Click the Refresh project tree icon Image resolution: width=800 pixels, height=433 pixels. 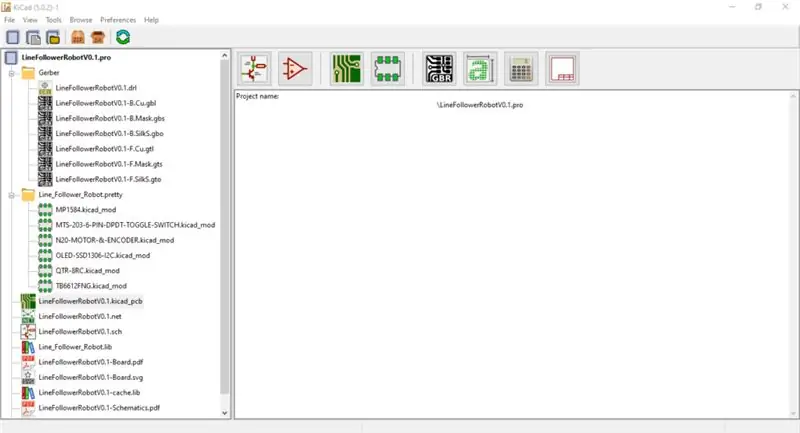[x=123, y=37]
